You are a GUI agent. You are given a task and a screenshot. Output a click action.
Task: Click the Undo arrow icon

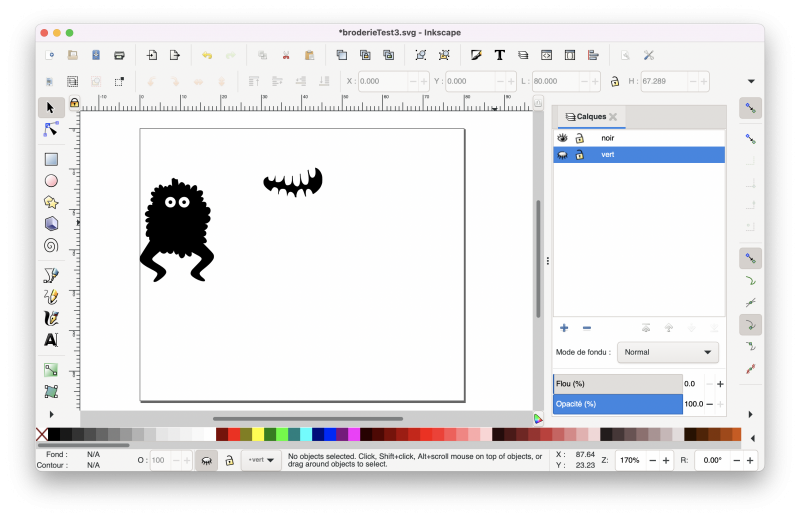(207, 55)
